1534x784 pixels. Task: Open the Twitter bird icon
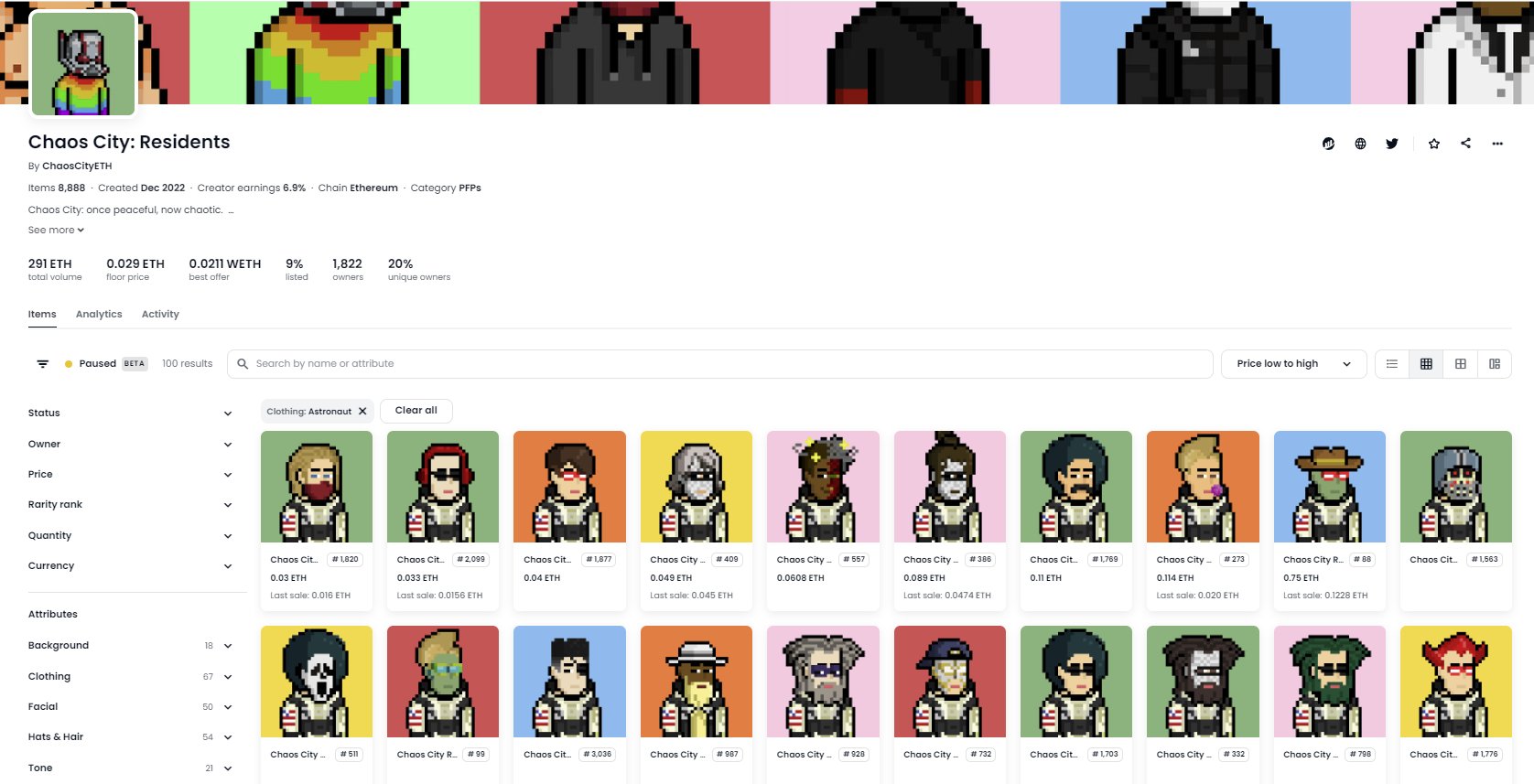coord(1392,144)
